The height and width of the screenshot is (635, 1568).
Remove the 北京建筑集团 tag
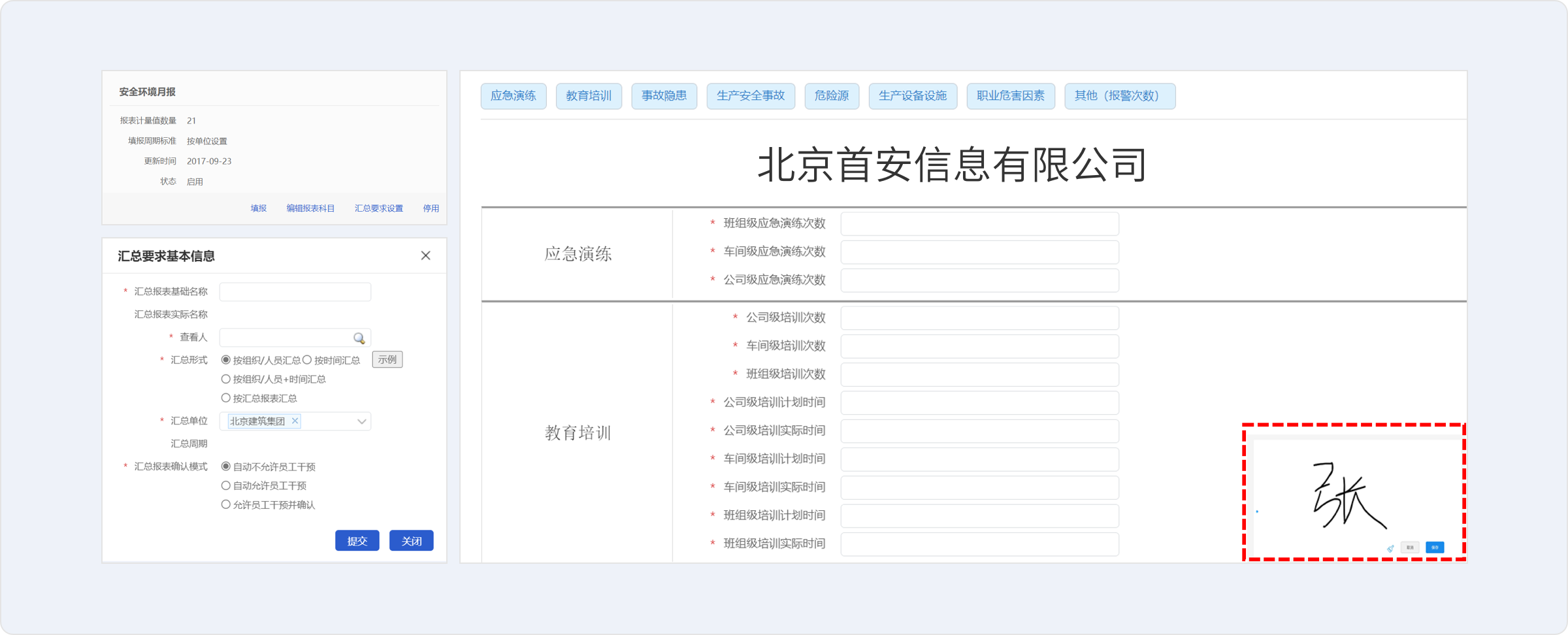click(295, 421)
